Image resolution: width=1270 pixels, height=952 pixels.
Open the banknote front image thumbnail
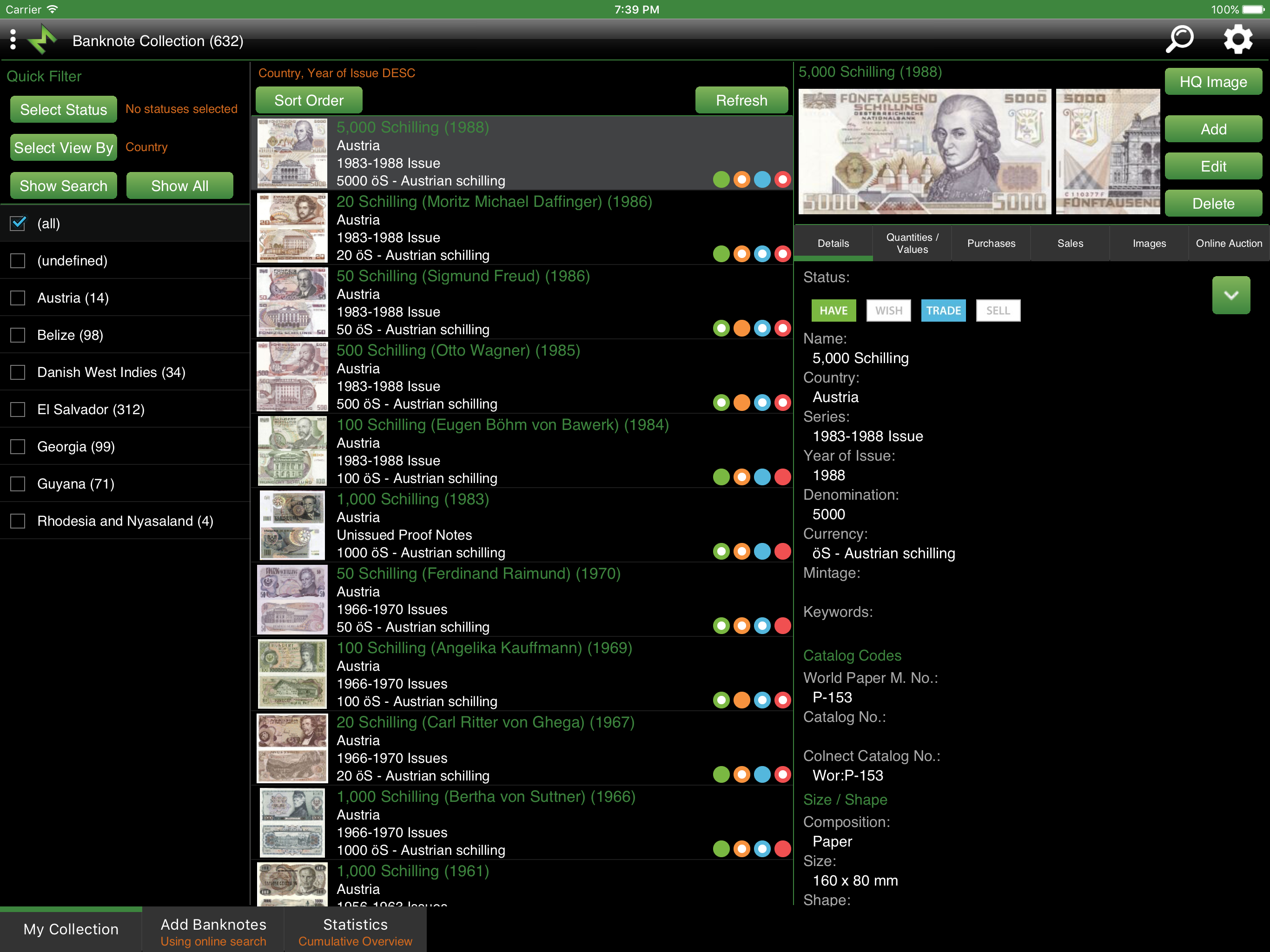tap(924, 152)
